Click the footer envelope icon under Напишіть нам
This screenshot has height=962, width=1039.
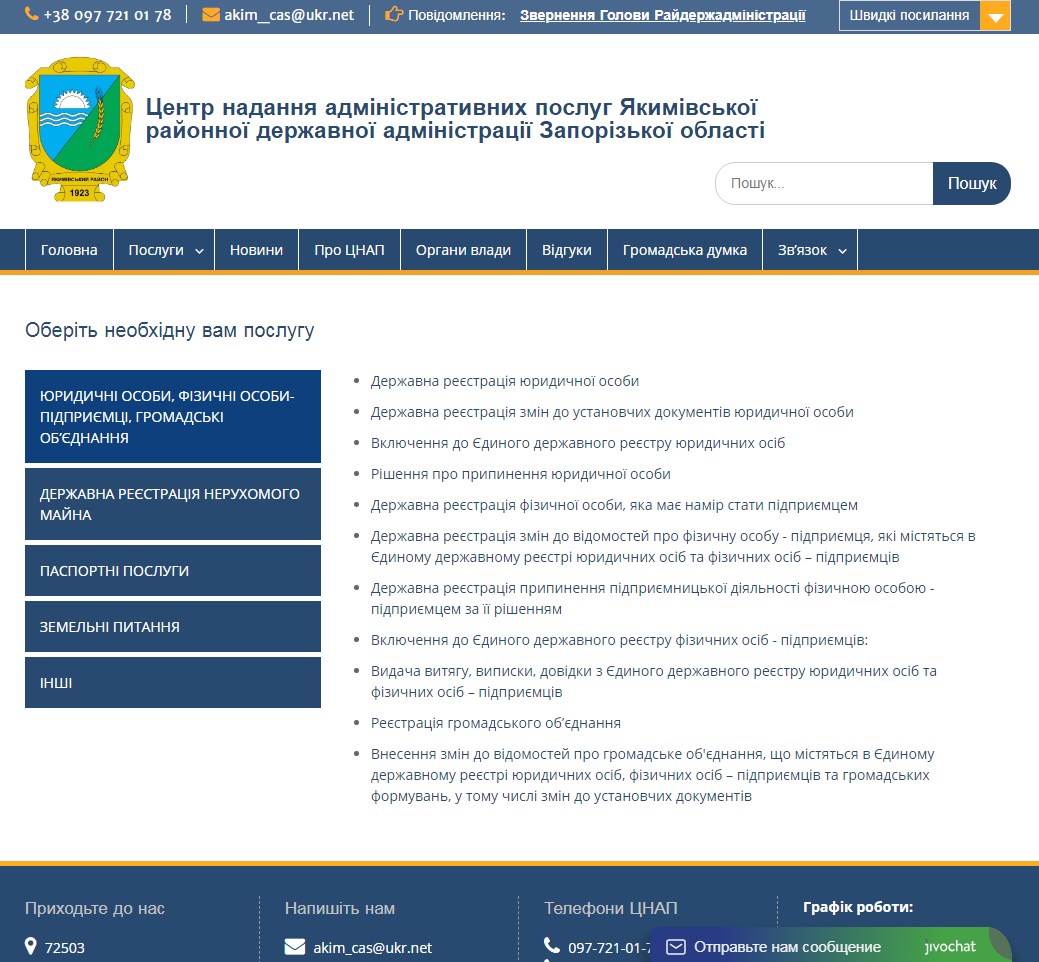pyautogui.click(x=295, y=947)
